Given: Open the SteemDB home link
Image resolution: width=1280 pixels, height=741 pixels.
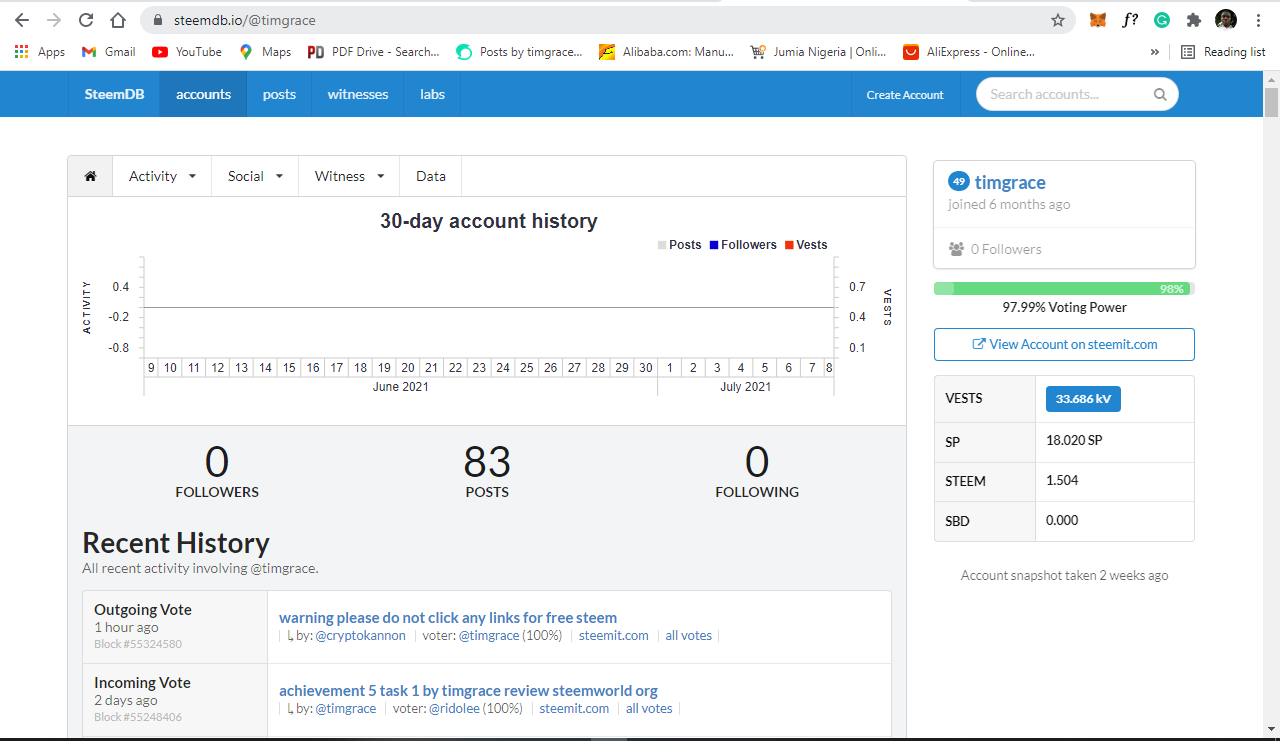Looking at the screenshot, I should [x=114, y=94].
